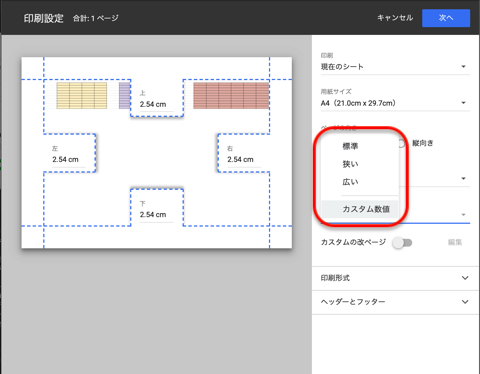
Task: Choose カスタム数値 margin option
Action: pyautogui.click(x=360, y=209)
